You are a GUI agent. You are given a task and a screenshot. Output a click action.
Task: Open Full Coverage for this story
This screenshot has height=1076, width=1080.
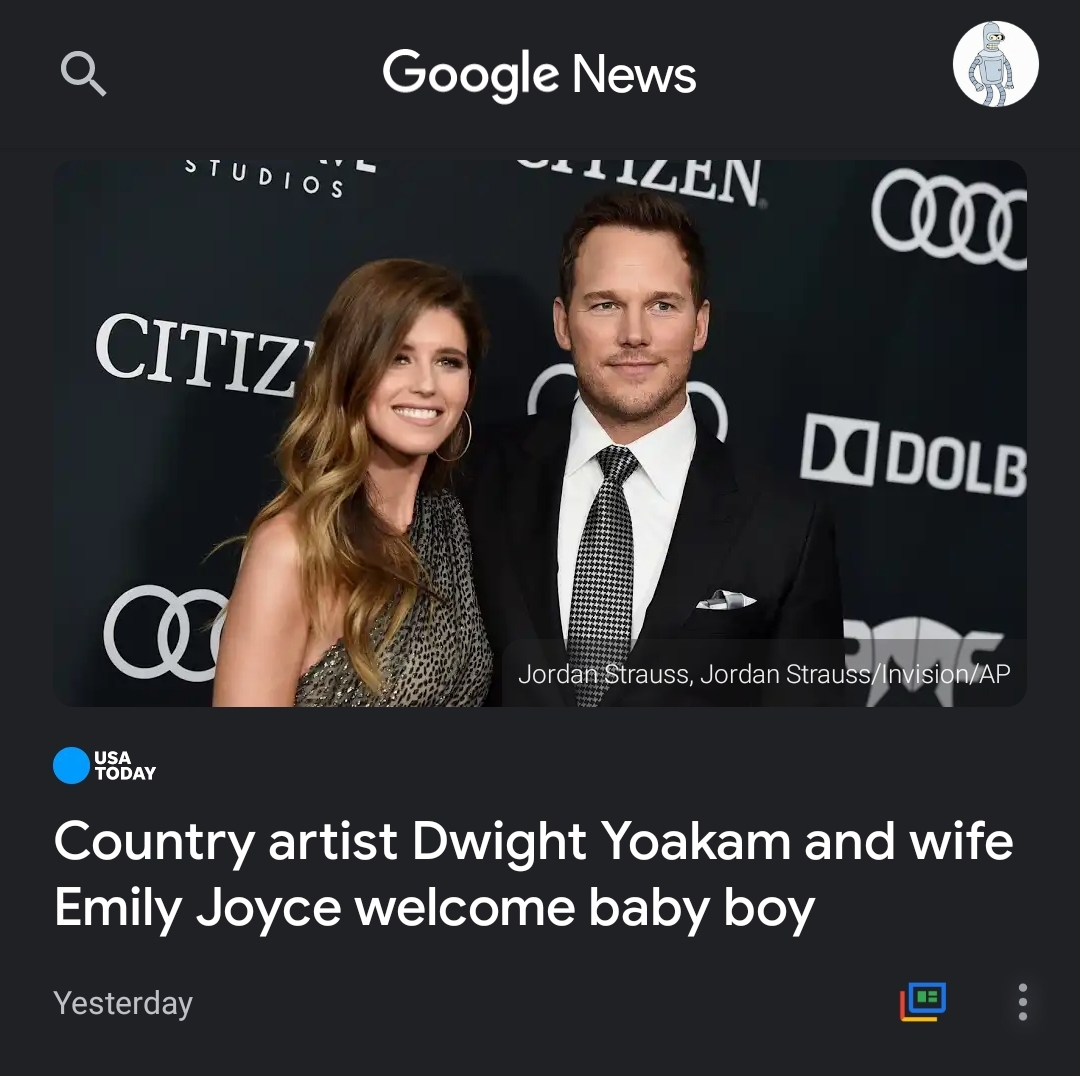923,1002
